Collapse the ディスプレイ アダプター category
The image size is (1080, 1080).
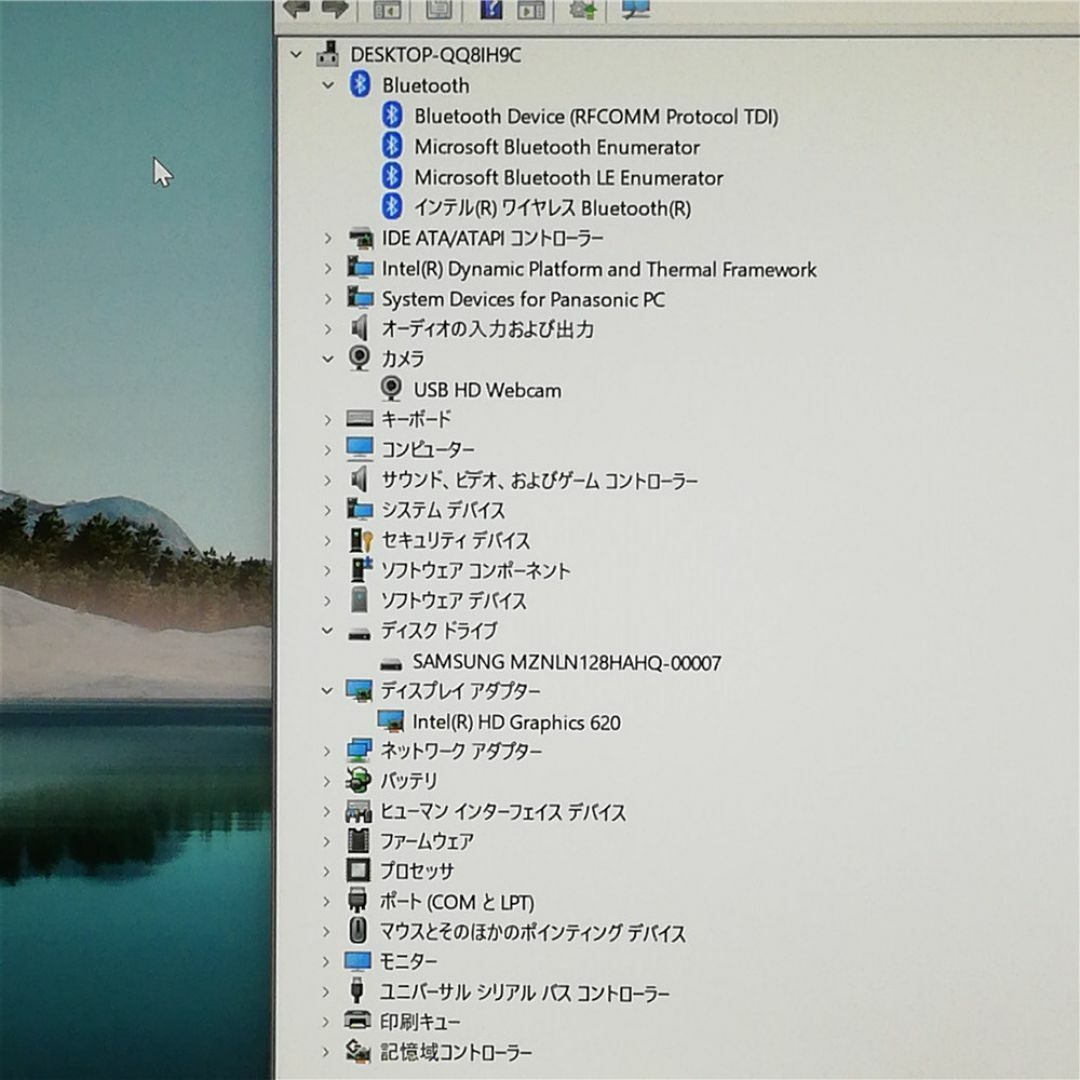coord(327,690)
